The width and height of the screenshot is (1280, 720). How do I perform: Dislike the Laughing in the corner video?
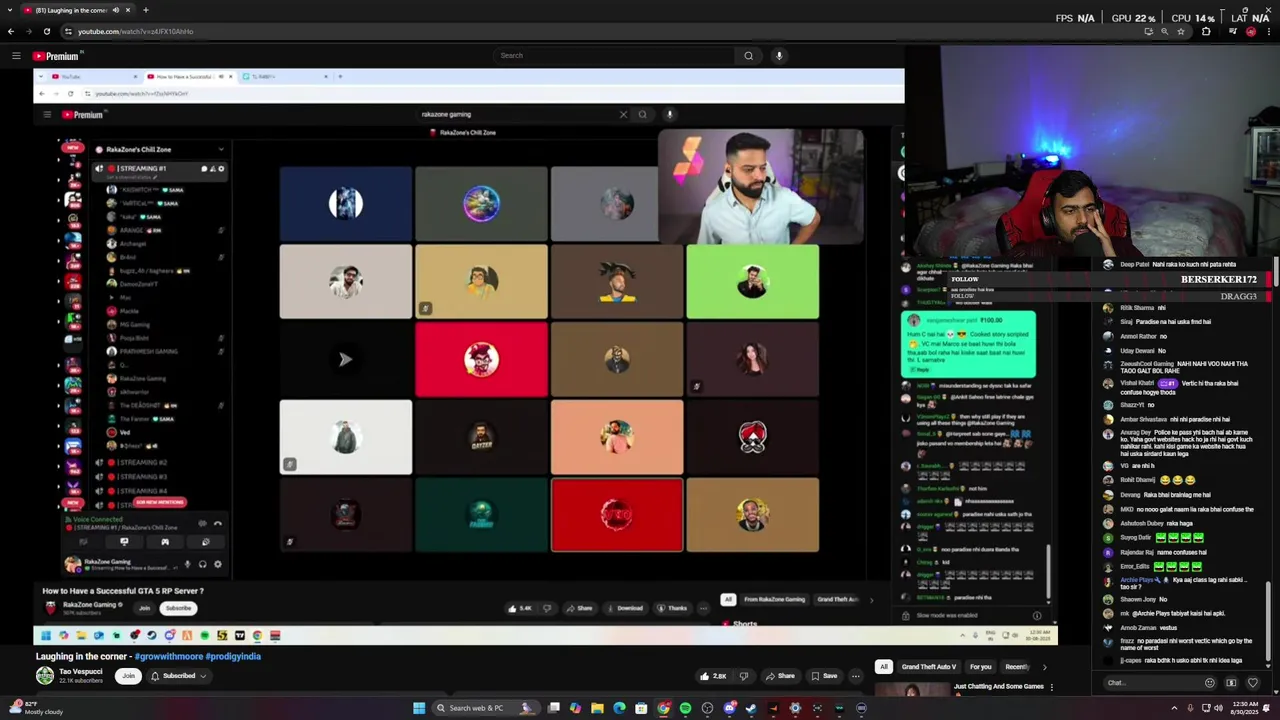[743, 676]
